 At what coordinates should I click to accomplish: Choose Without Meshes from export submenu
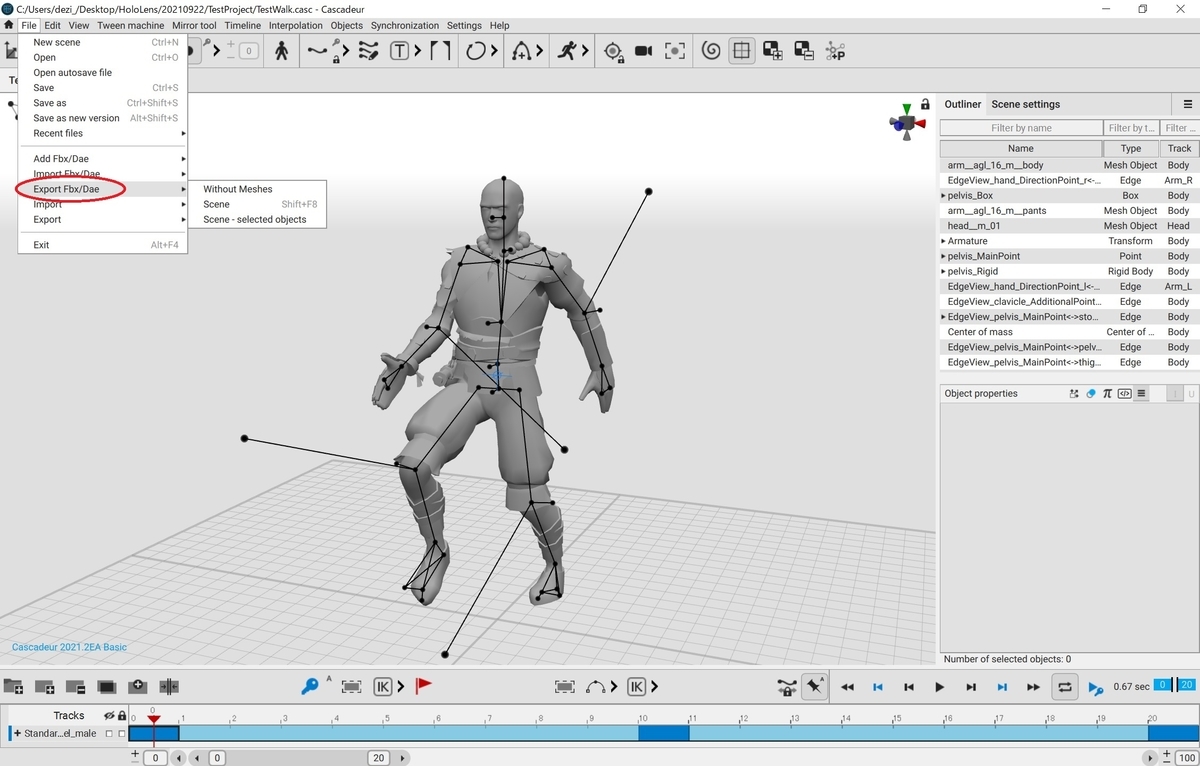(237, 189)
